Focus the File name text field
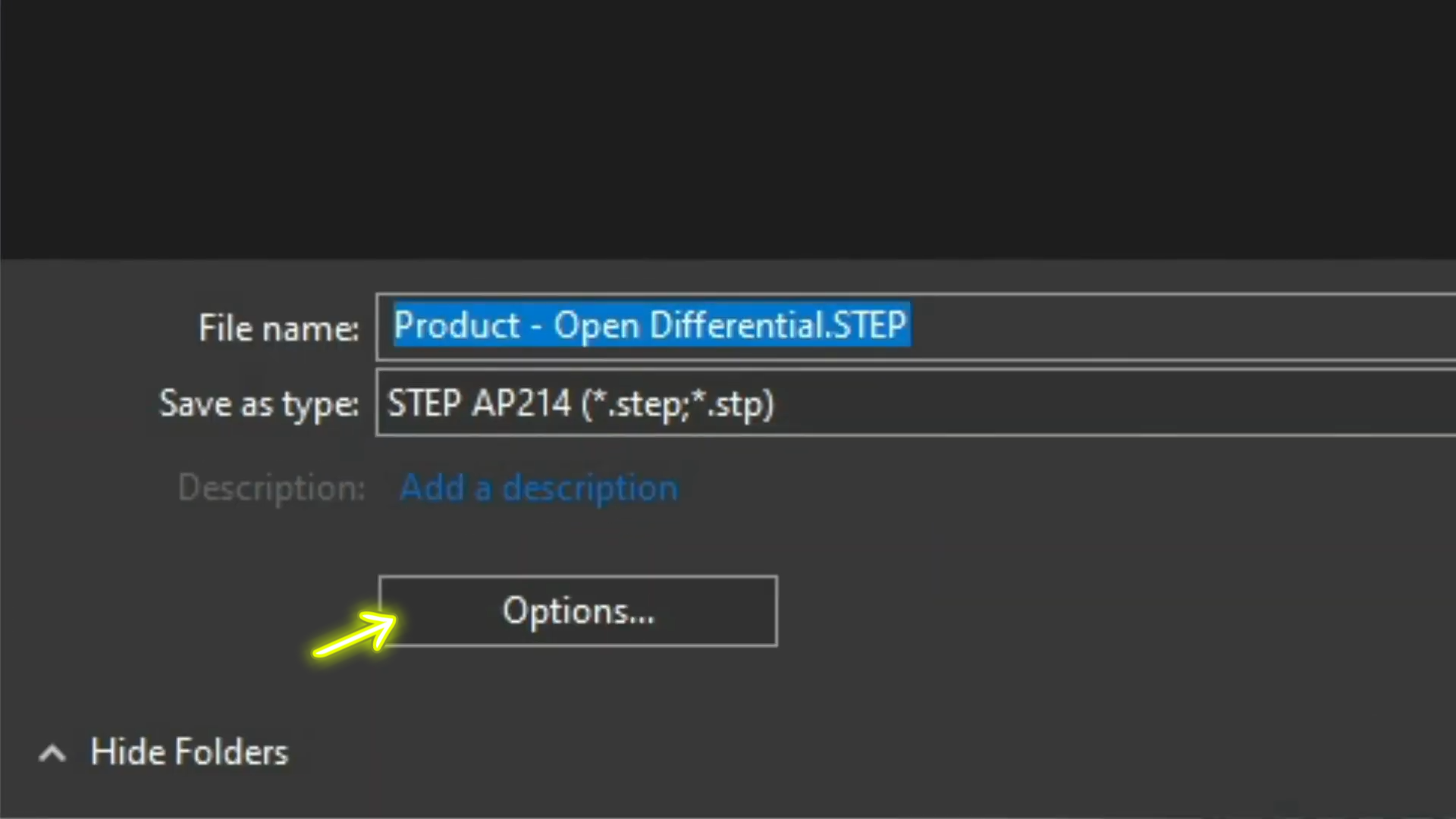Screen dimensions: 1456x819 [x=916, y=327]
